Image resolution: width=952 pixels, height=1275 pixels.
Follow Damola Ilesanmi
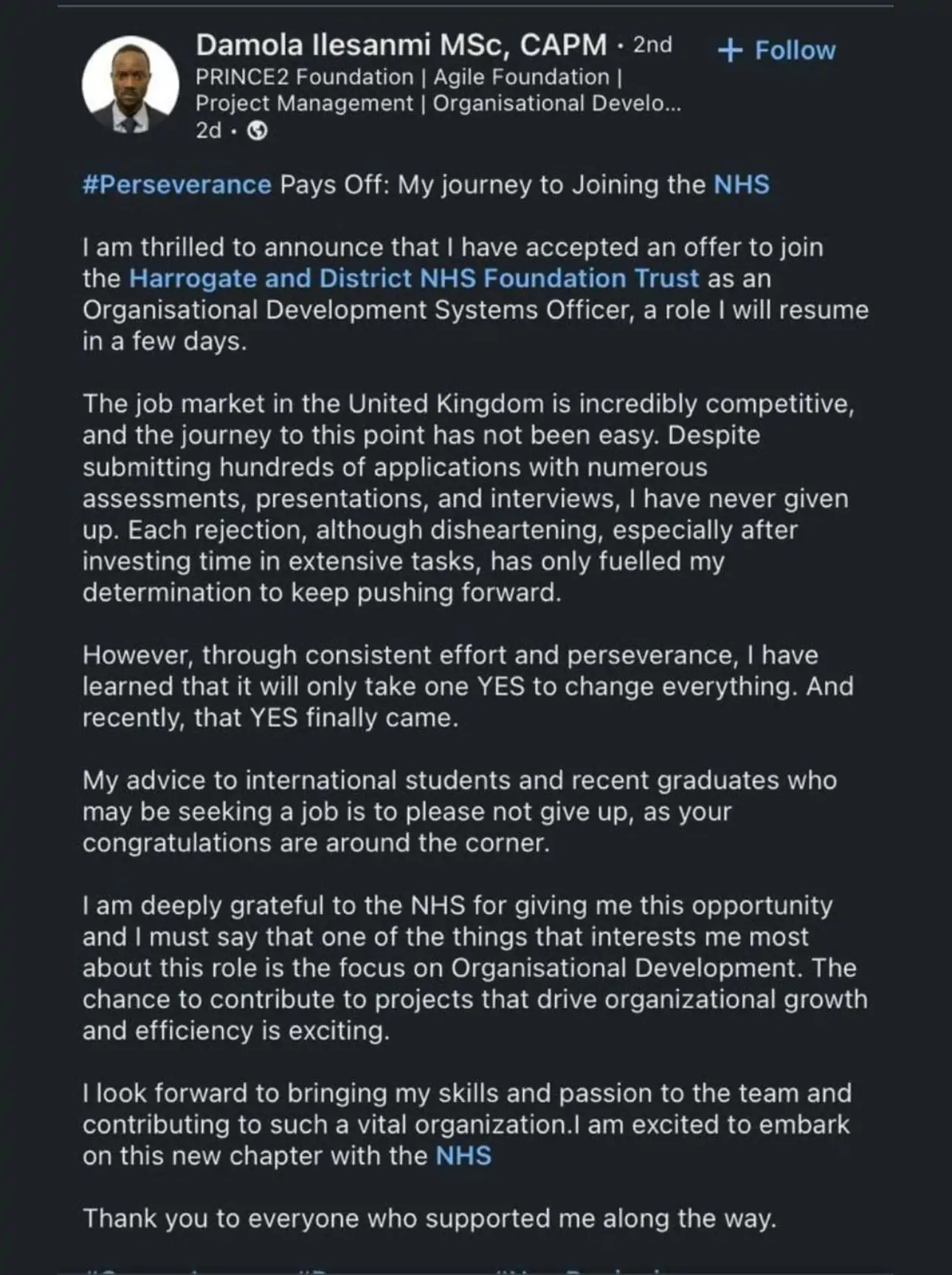(x=794, y=50)
